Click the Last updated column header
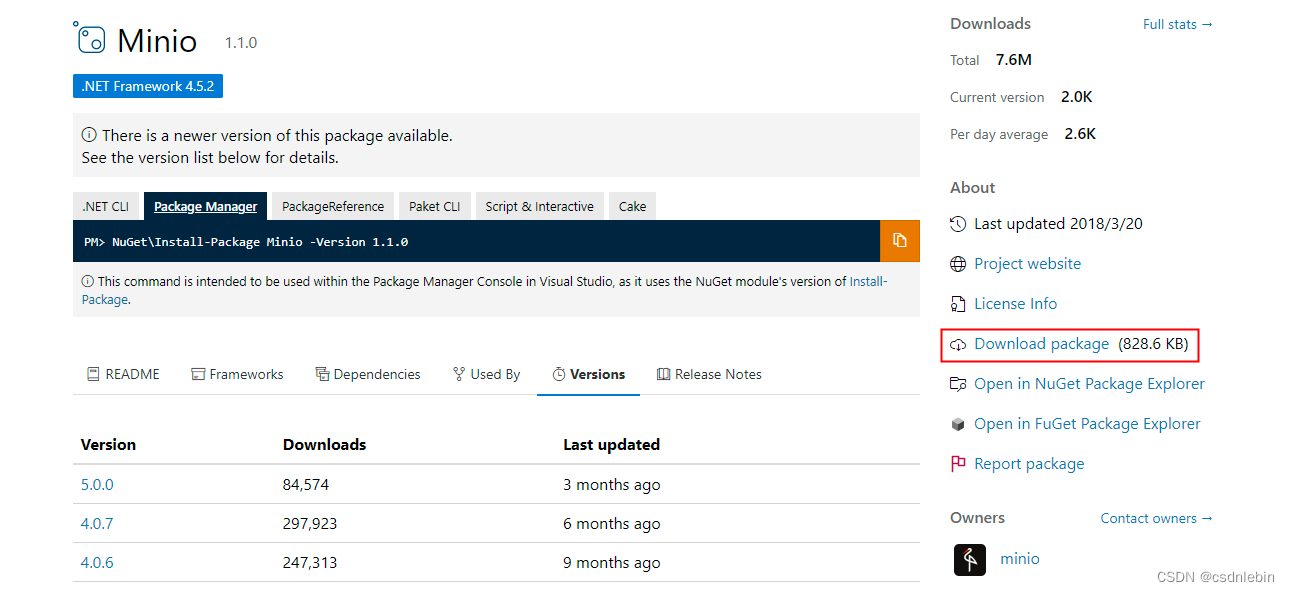 point(611,444)
